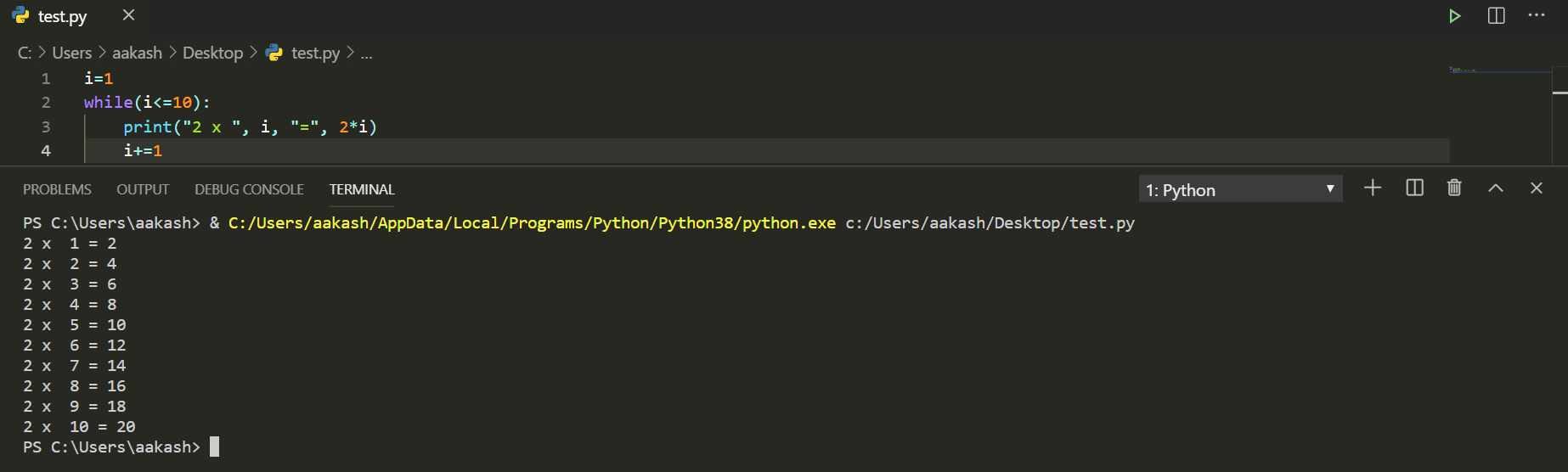Click the Users folder in the breadcrumb
This screenshot has width=1568, height=472.
point(71,53)
